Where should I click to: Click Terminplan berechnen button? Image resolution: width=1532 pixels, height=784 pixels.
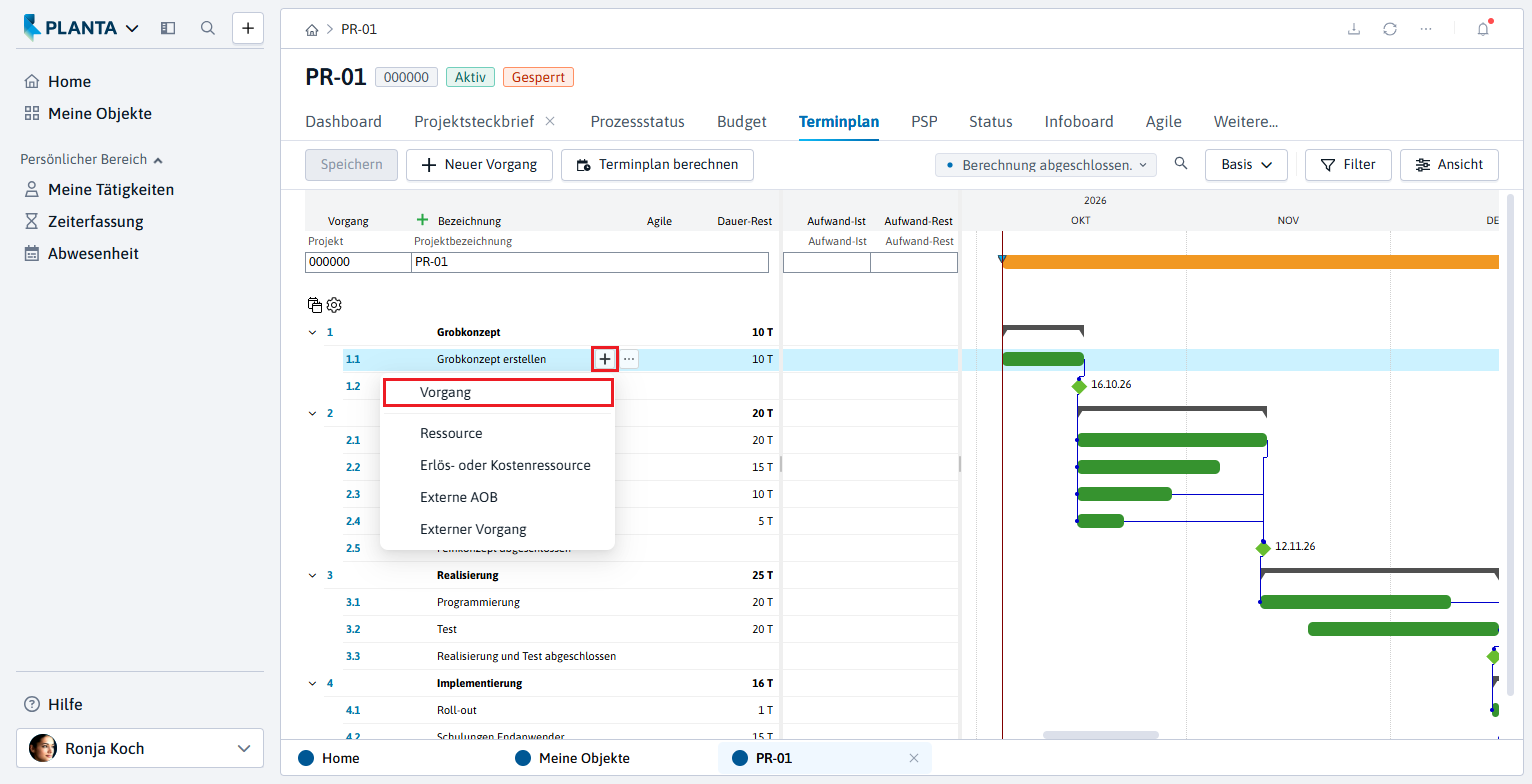click(x=657, y=165)
